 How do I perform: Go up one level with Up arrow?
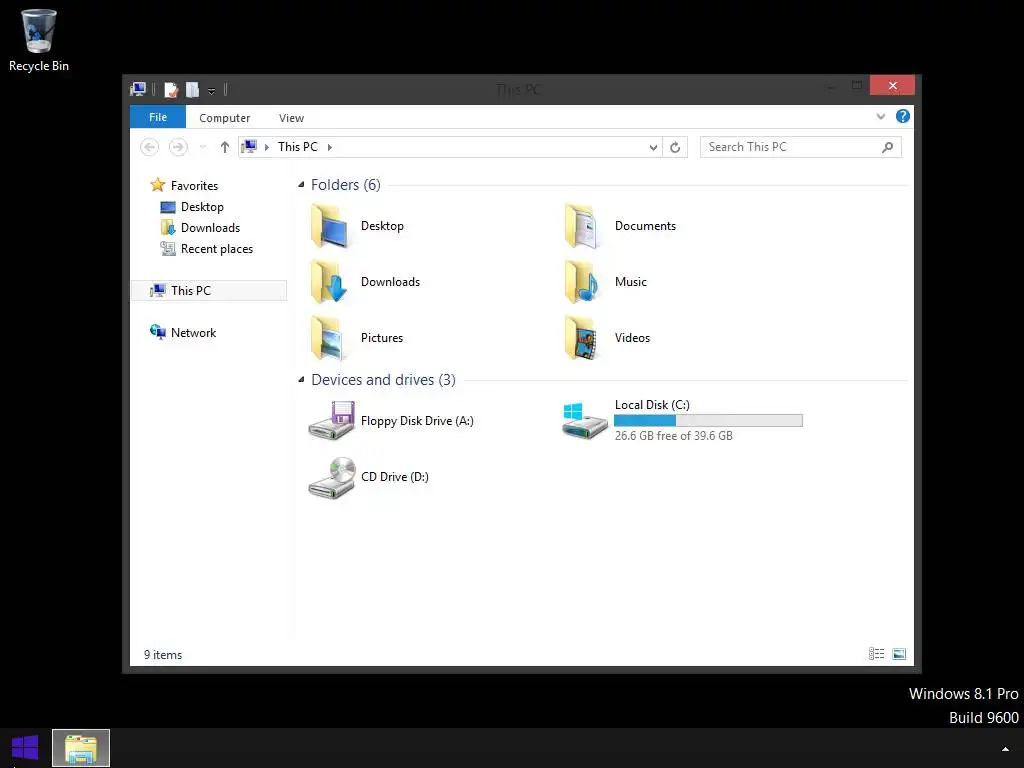tap(225, 147)
